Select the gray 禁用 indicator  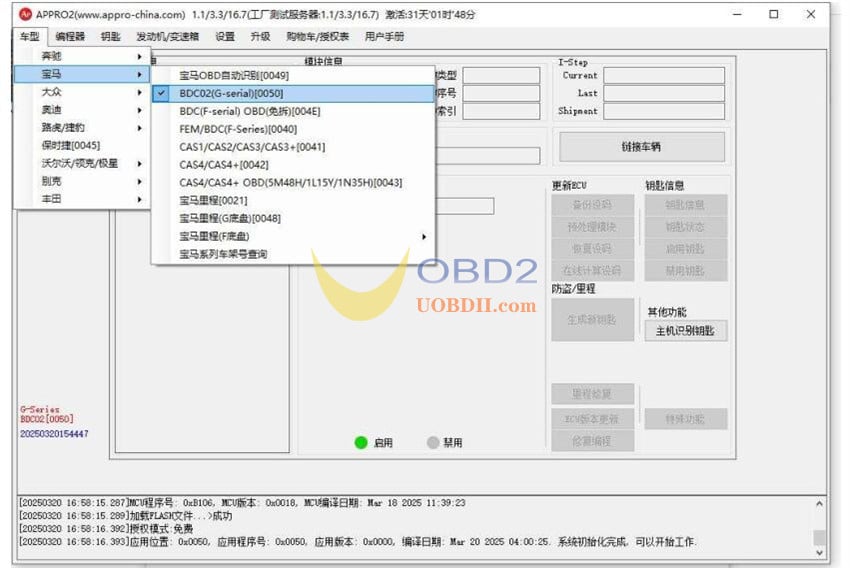click(x=433, y=442)
